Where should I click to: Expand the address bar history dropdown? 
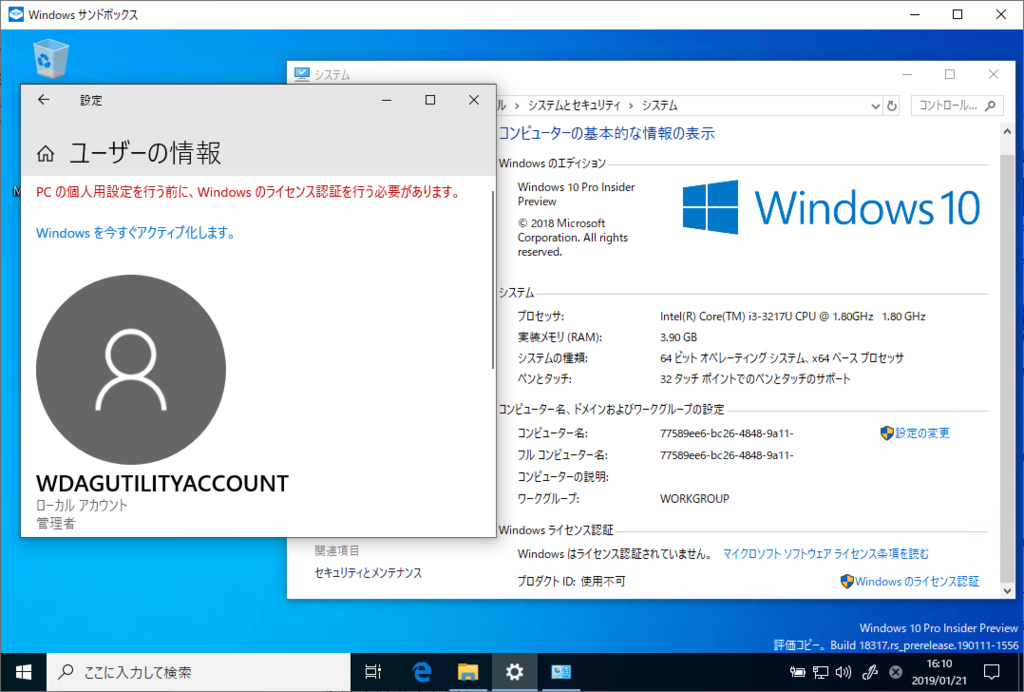(x=876, y=105)
